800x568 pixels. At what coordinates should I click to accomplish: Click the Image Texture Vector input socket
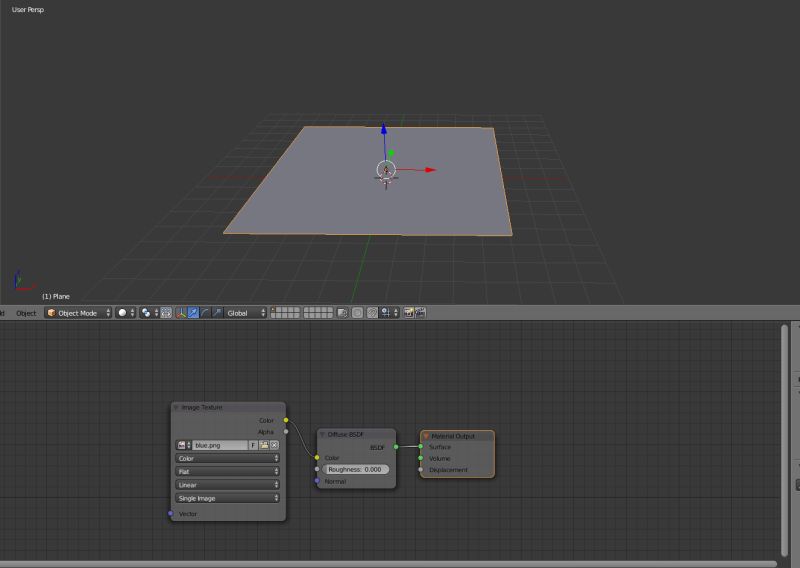coord(170,513)
